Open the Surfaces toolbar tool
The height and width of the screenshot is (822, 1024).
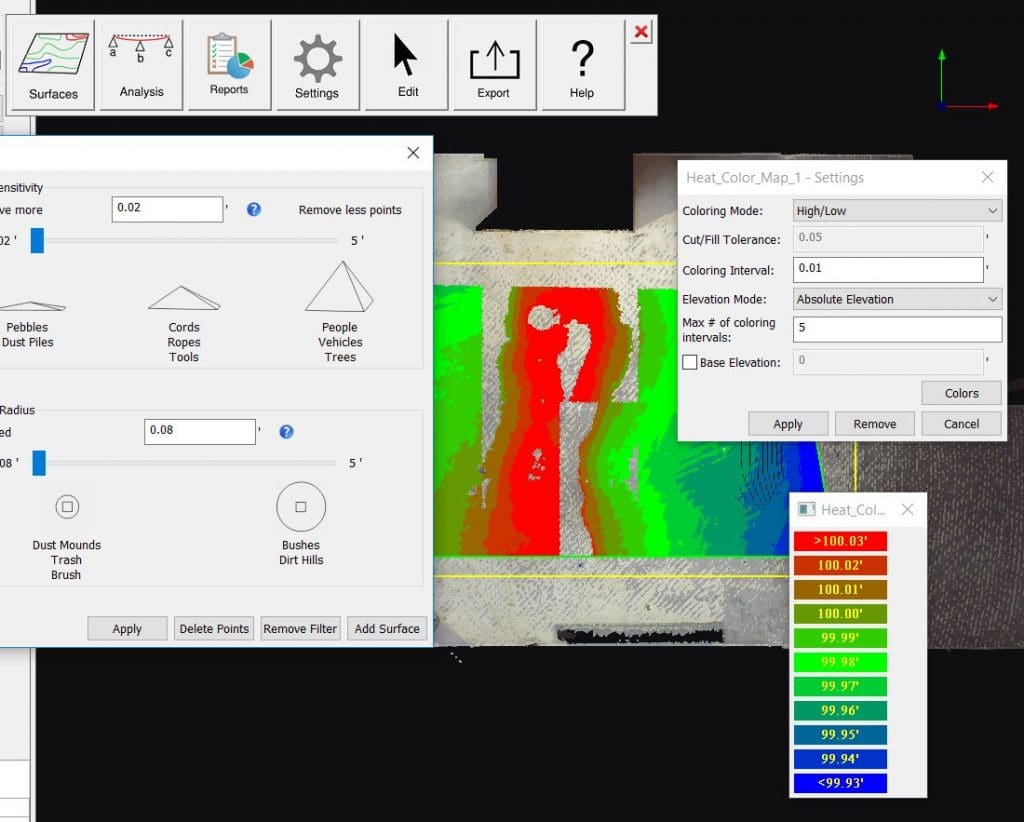click(53, 65)
